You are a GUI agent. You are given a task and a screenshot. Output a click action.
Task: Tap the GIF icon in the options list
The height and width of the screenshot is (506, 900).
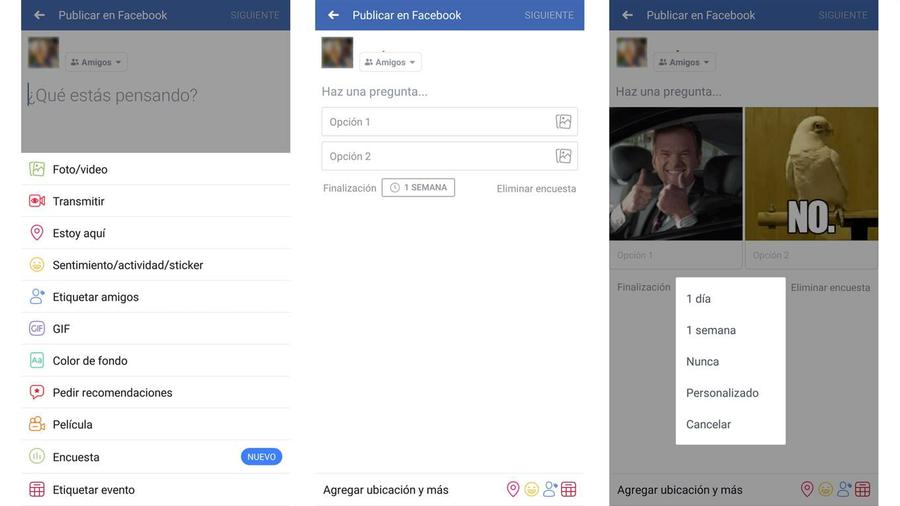tap(37, 329)
